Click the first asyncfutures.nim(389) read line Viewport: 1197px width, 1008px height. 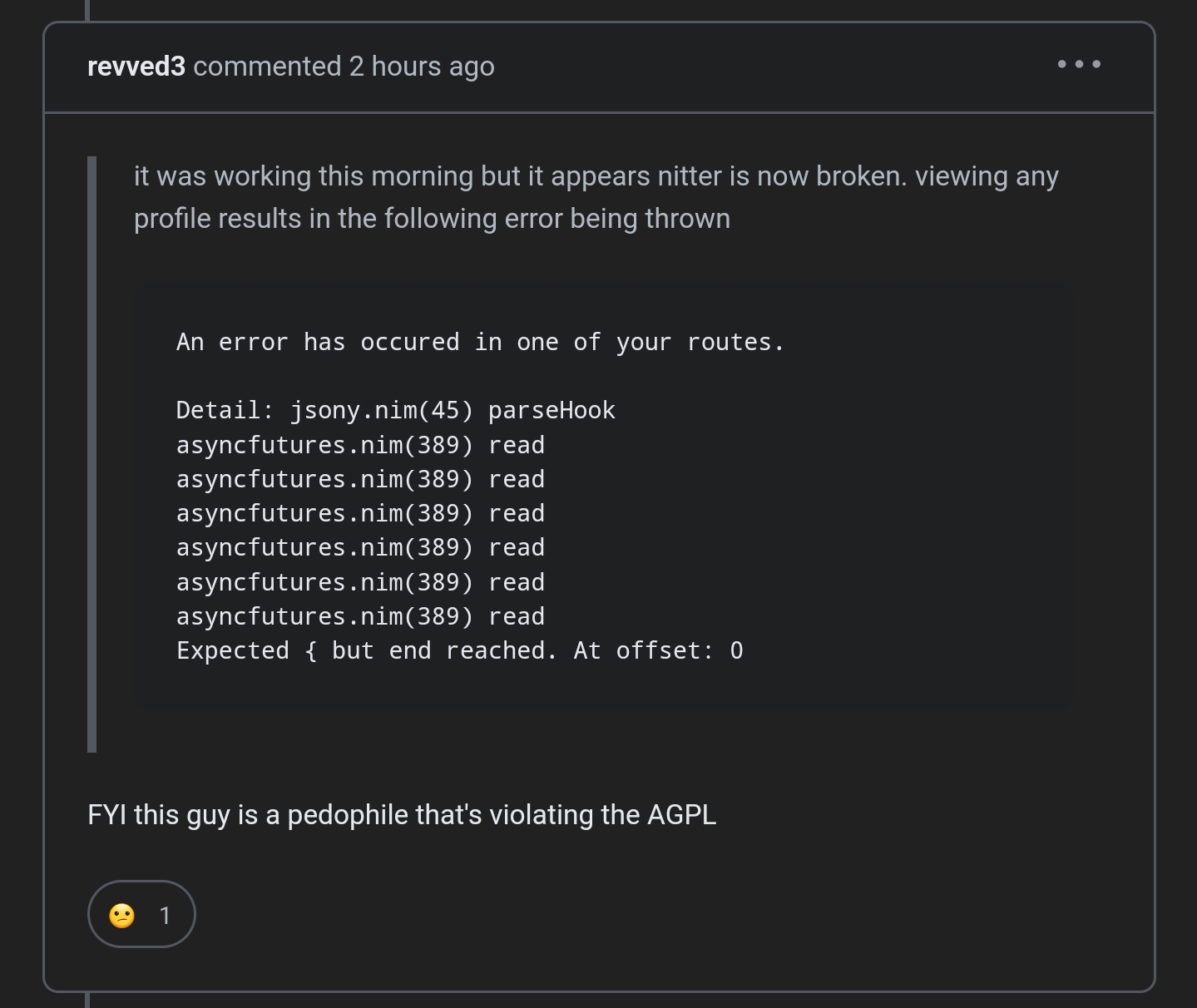(x=360, y=445)
